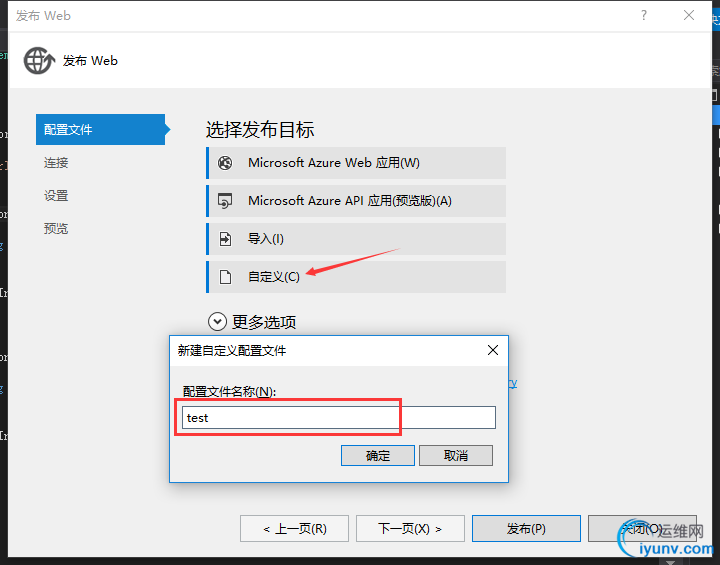720x565 pixels.
Task: Go to the 连接 step
Action: 56,163
